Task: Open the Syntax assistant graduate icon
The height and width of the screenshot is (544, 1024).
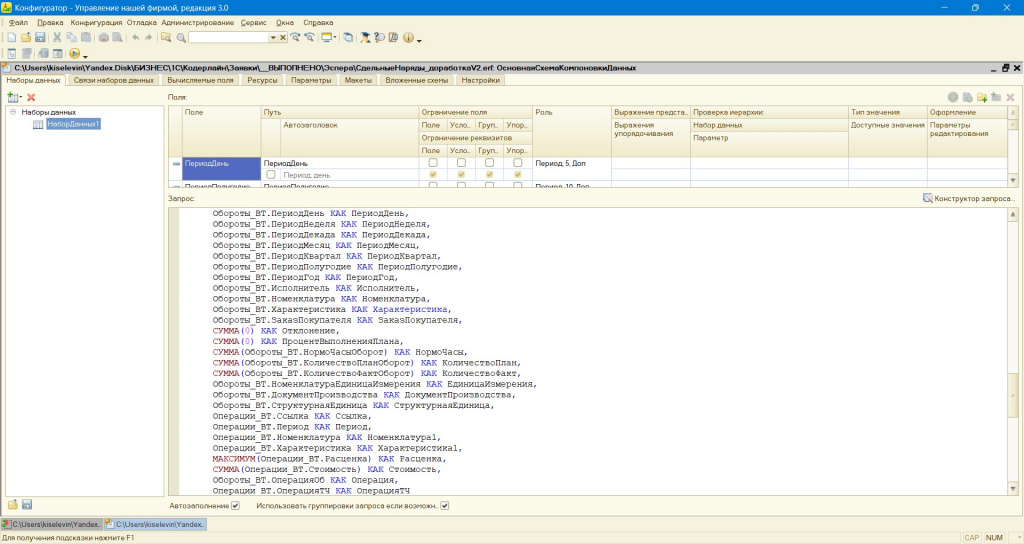Action: click(365, 38)
